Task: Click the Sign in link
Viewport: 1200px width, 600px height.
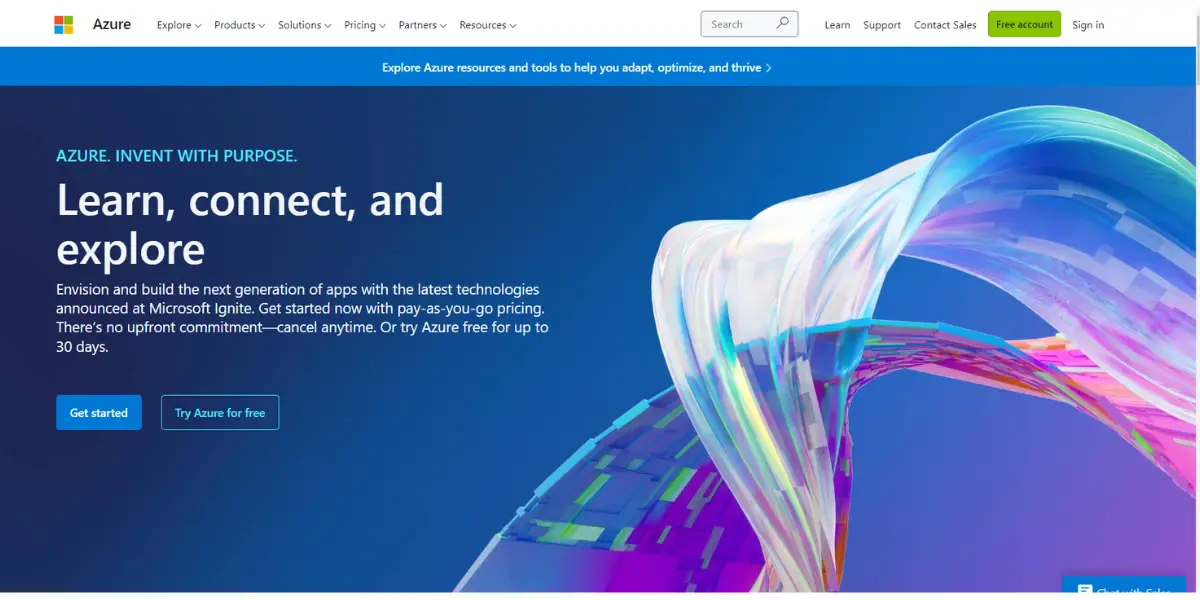Action: pos(1088,25)
